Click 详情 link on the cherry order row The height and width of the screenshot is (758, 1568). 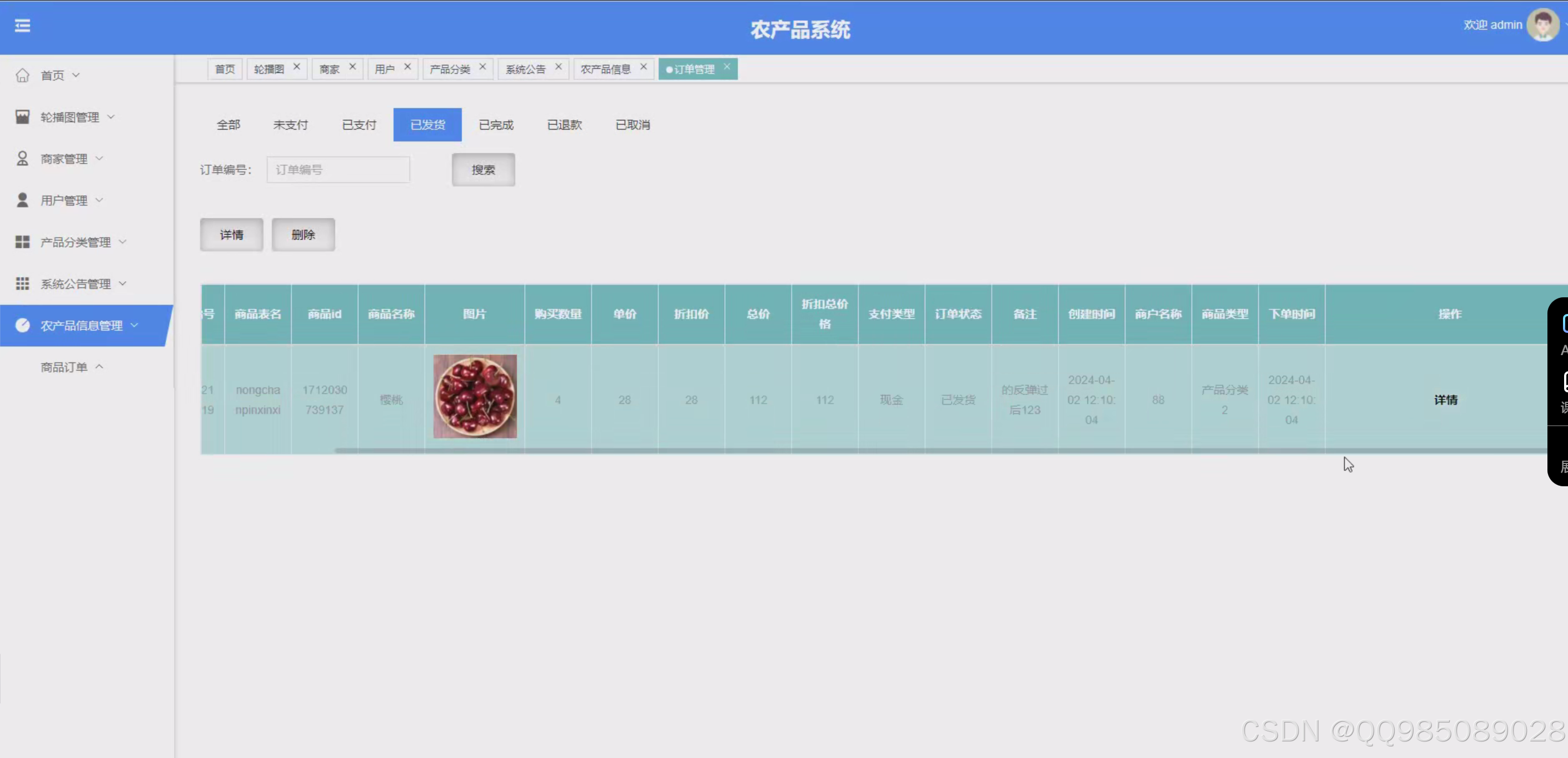tap(1446, 400)
